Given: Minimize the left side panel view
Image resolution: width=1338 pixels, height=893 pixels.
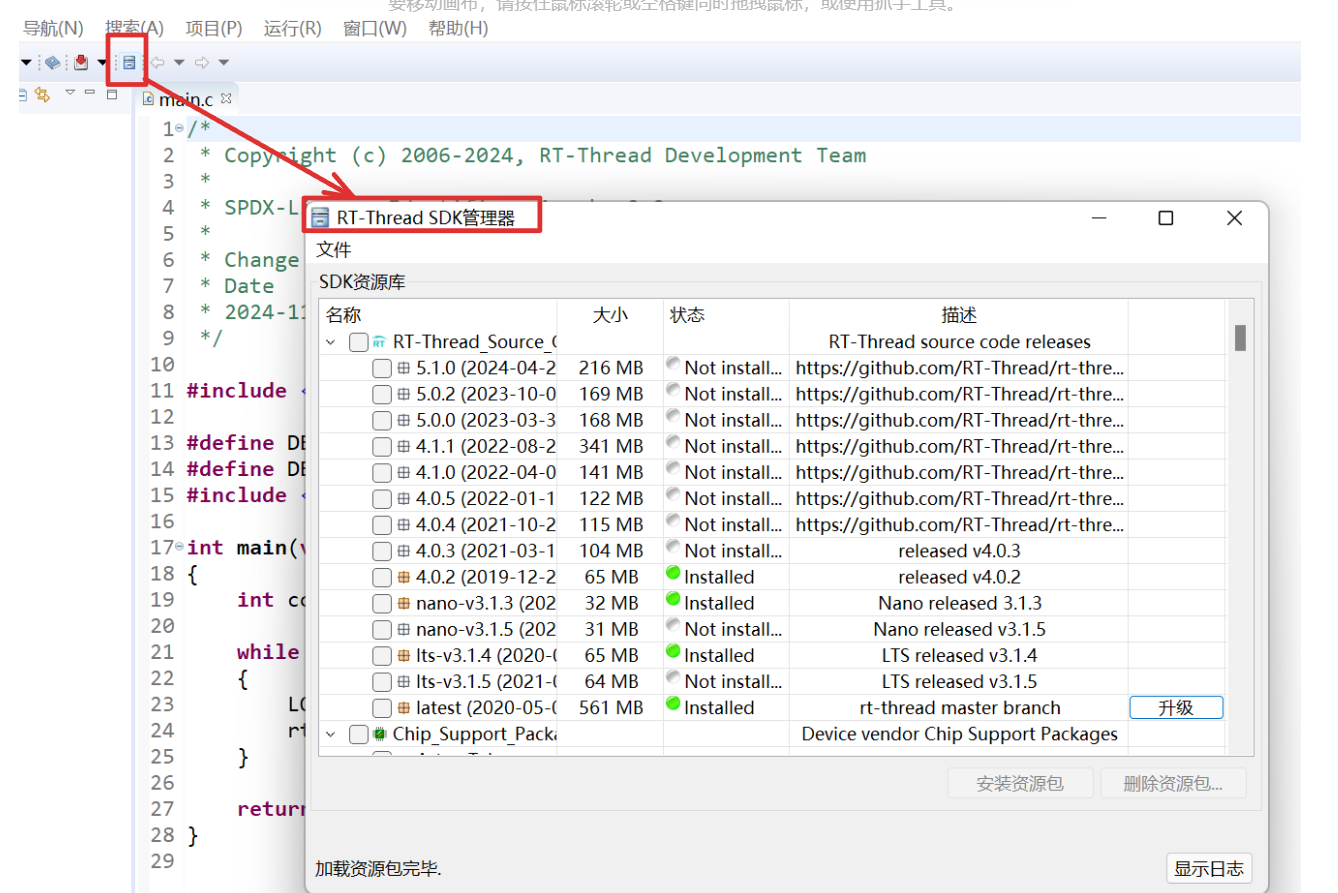Looking at the screenshot, I should (90, 94).
